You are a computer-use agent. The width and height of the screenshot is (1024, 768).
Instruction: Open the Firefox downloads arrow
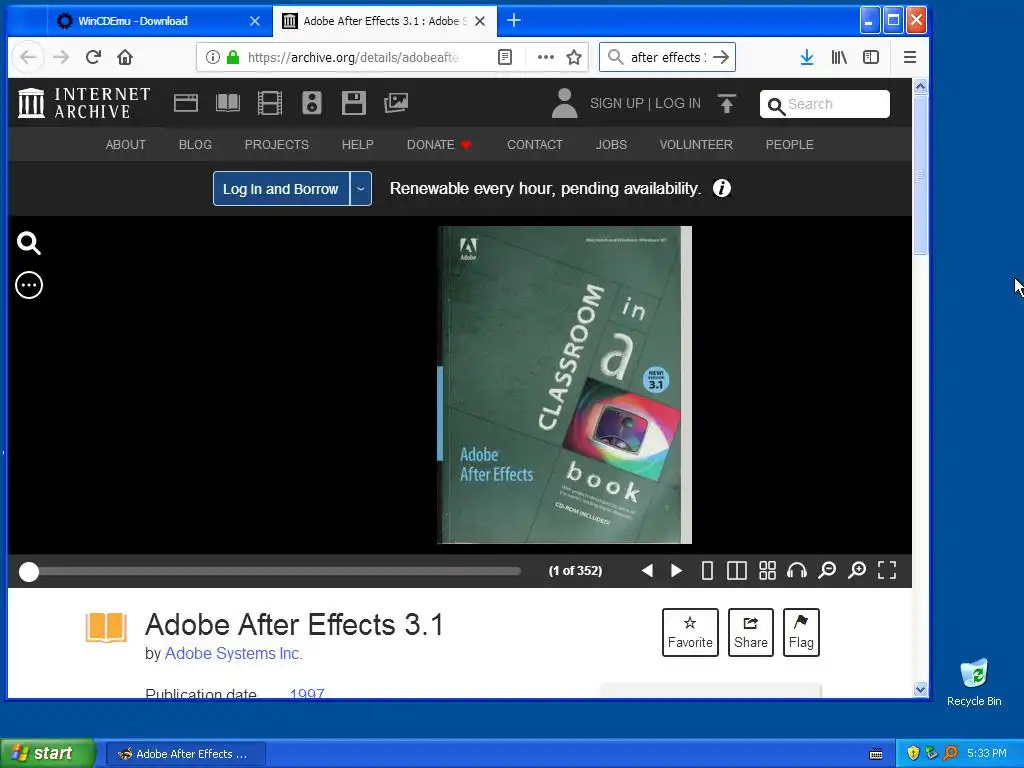click(807, 57)
